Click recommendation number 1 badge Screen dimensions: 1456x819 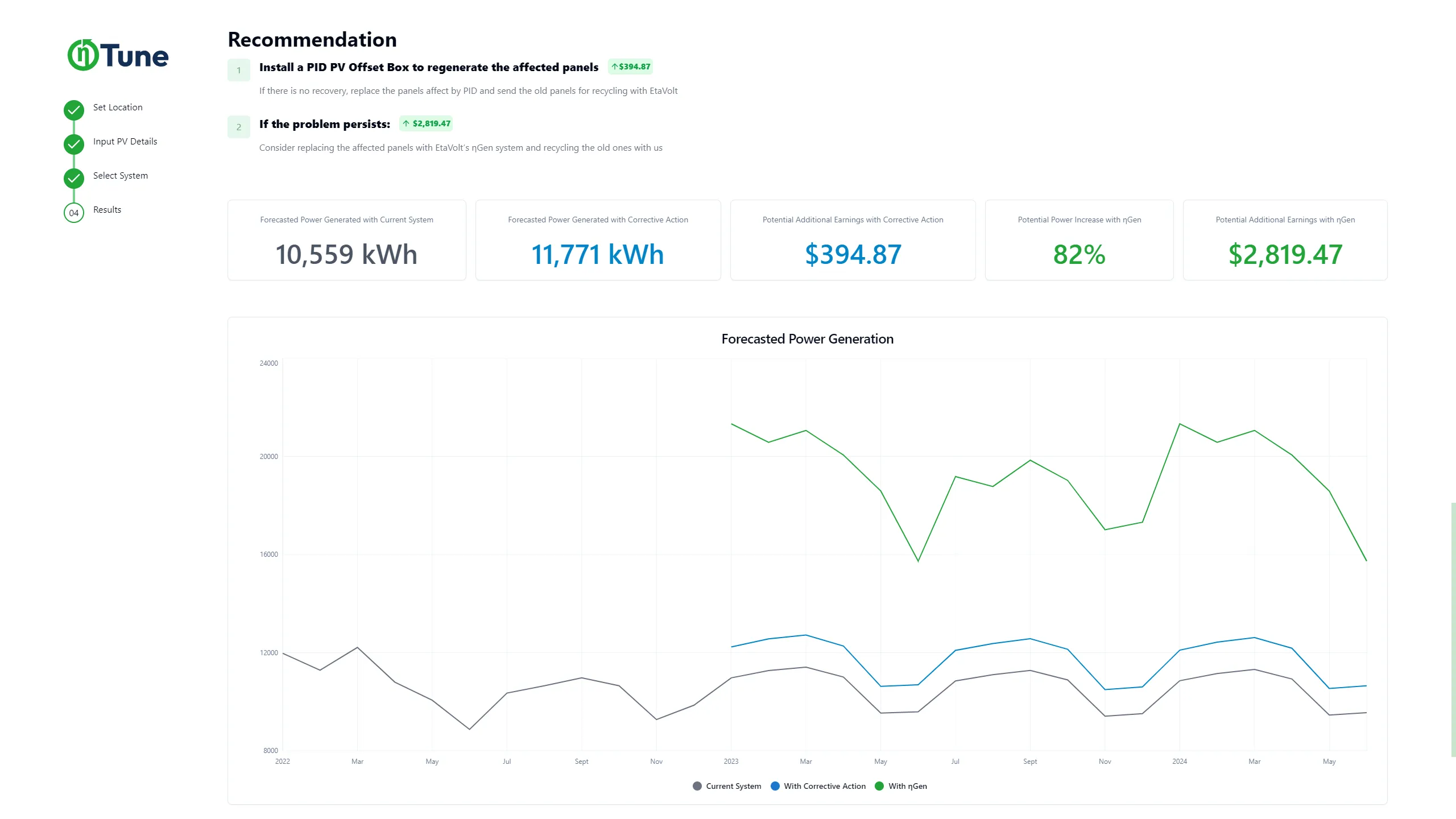(239, 70)
